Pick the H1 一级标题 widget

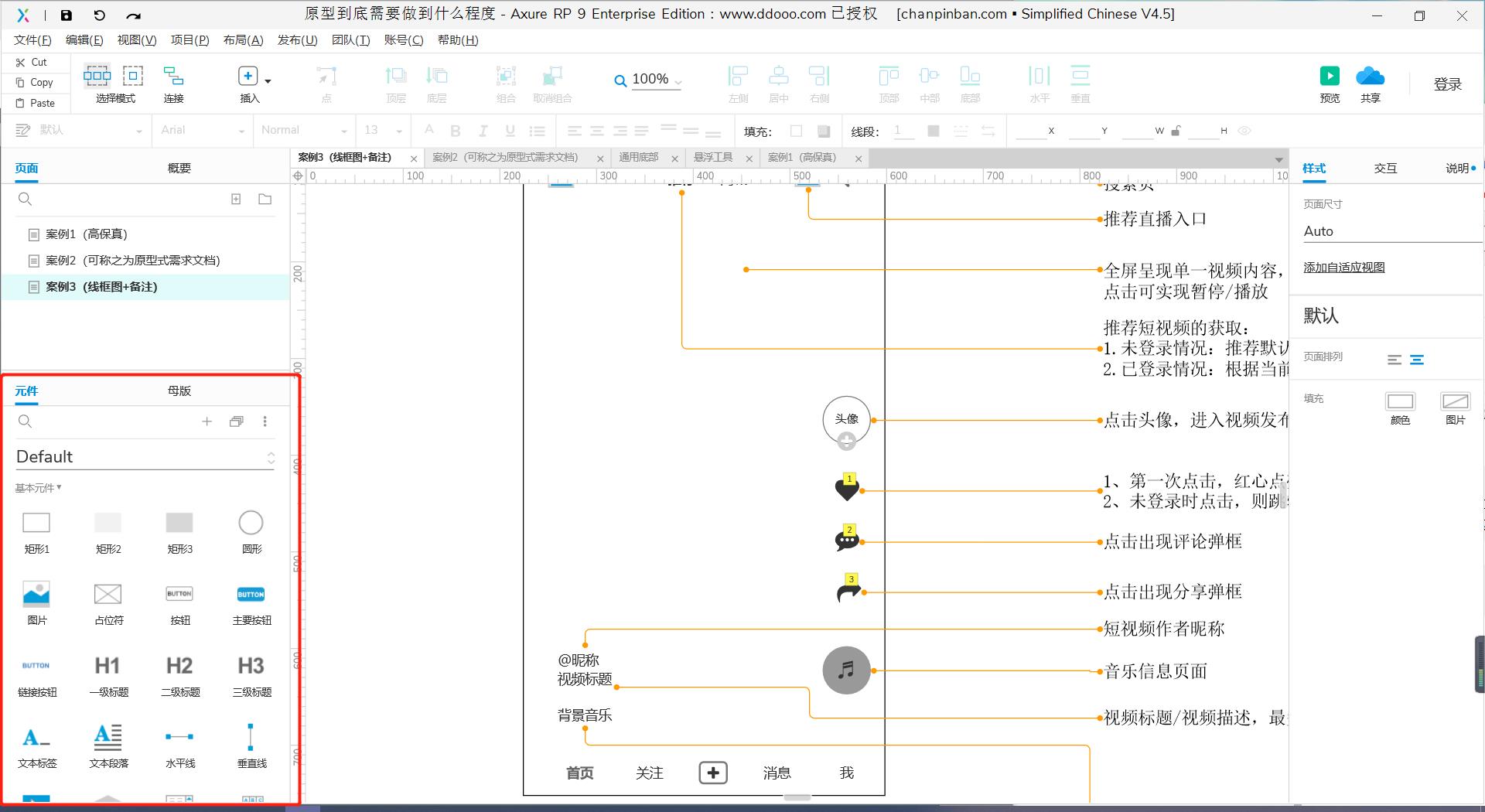click(x=108, y=675)
